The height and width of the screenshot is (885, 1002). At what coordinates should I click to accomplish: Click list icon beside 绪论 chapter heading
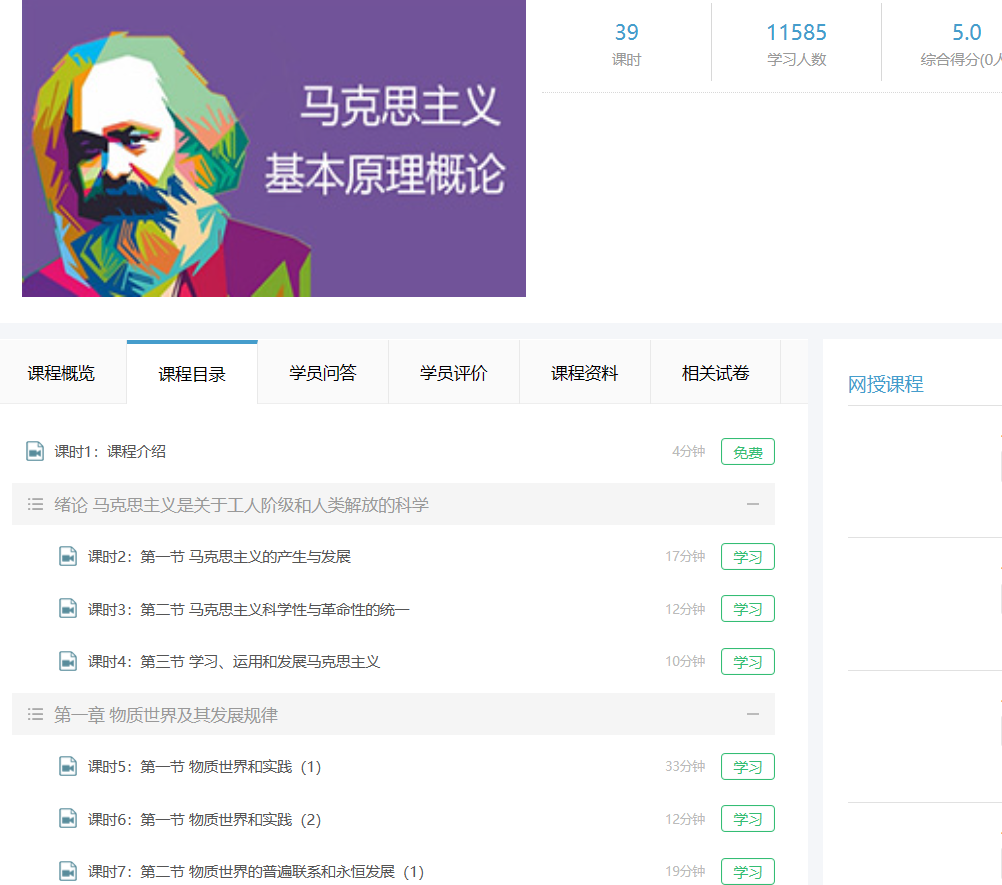coord(35,505)
